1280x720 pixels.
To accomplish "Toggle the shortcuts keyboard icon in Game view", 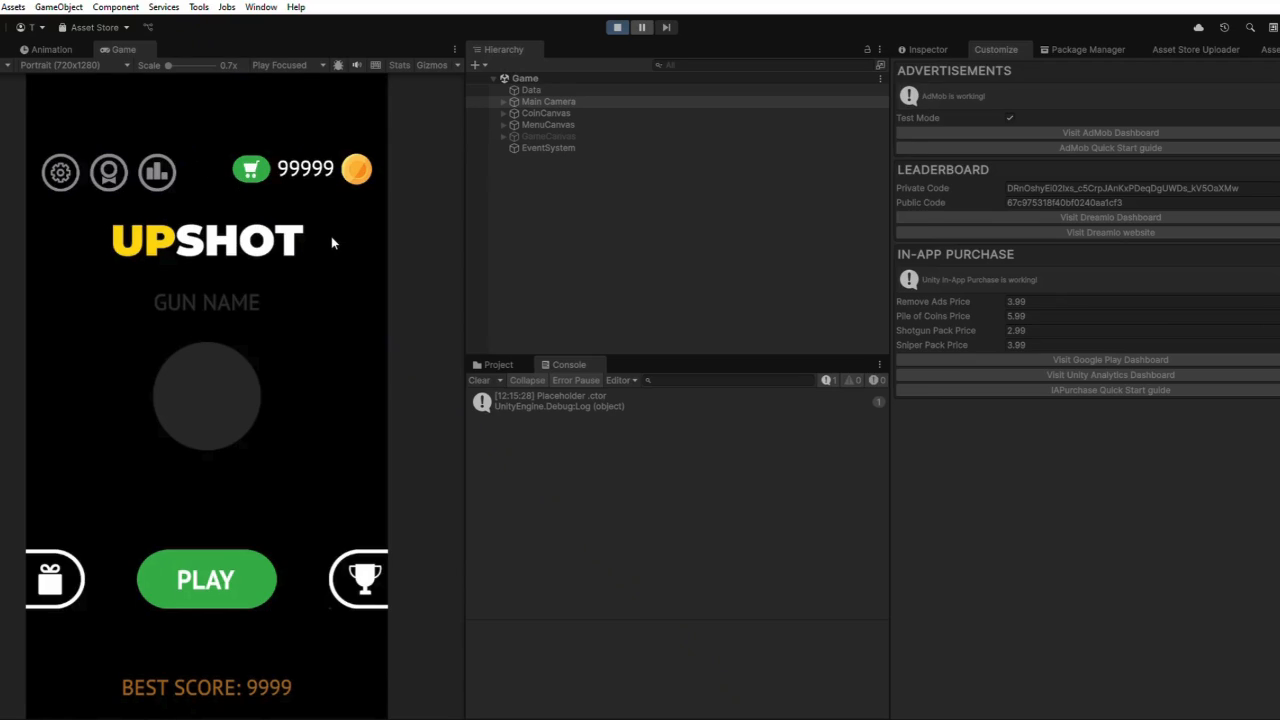I will (x=376, y=65).
